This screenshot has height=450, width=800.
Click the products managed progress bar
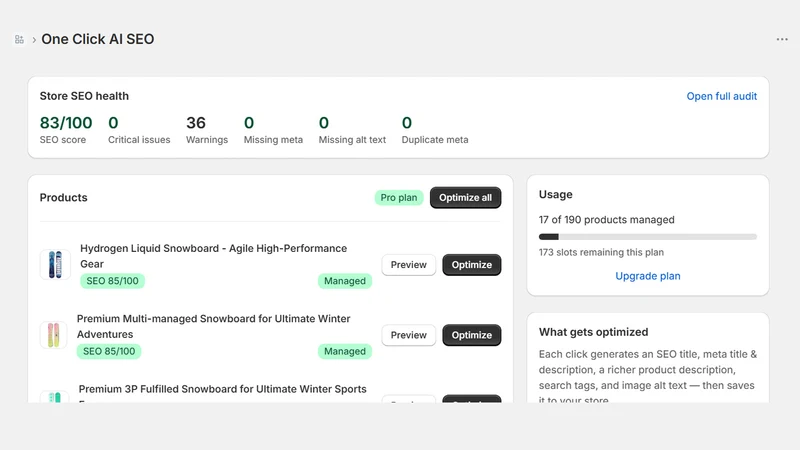click(647, 237)
